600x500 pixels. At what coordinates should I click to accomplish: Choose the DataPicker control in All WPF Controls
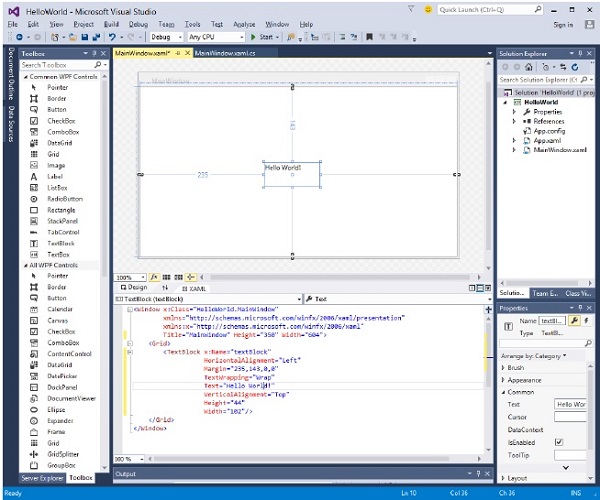click(x=60, y=375)
